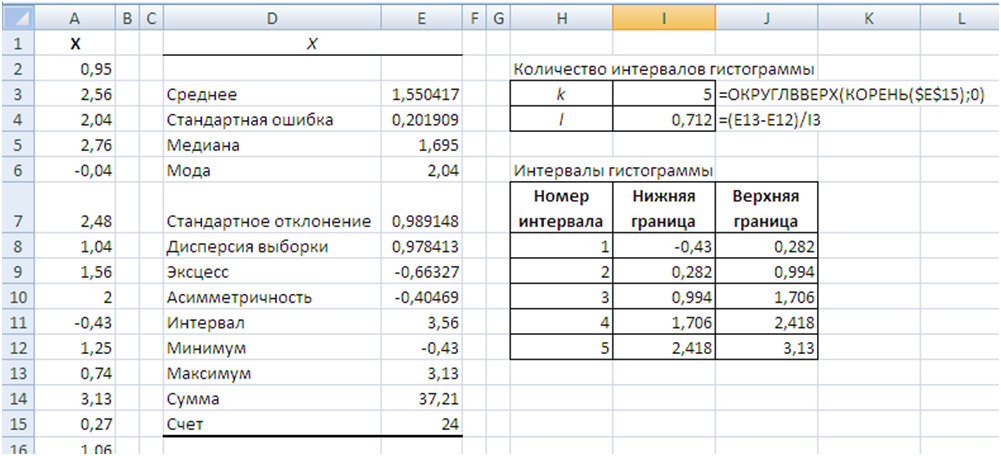Click Нижняя граница header cell
Viewport: 1001px width, 456px height.
click(x=664, y=209)
